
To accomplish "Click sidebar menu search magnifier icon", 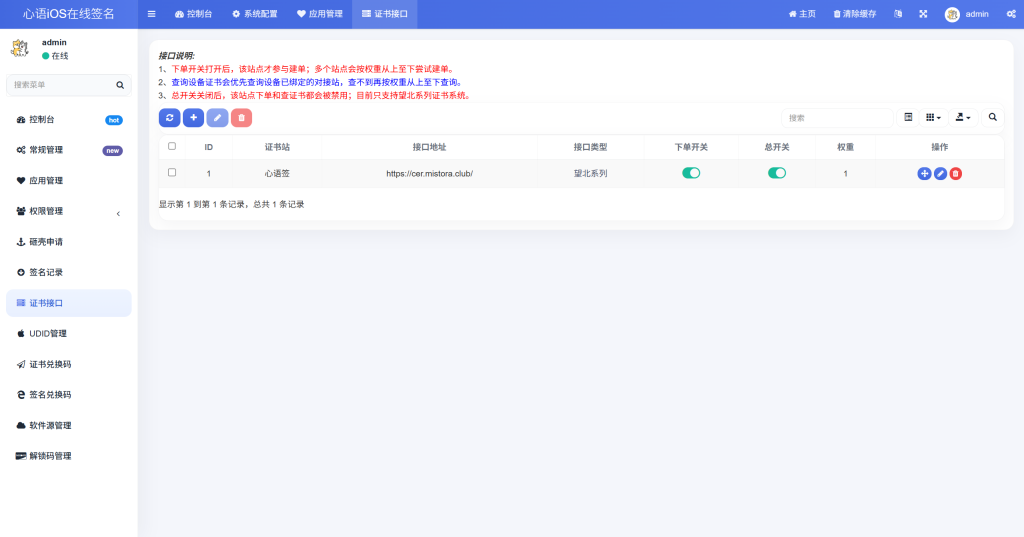I will [120, 85].
